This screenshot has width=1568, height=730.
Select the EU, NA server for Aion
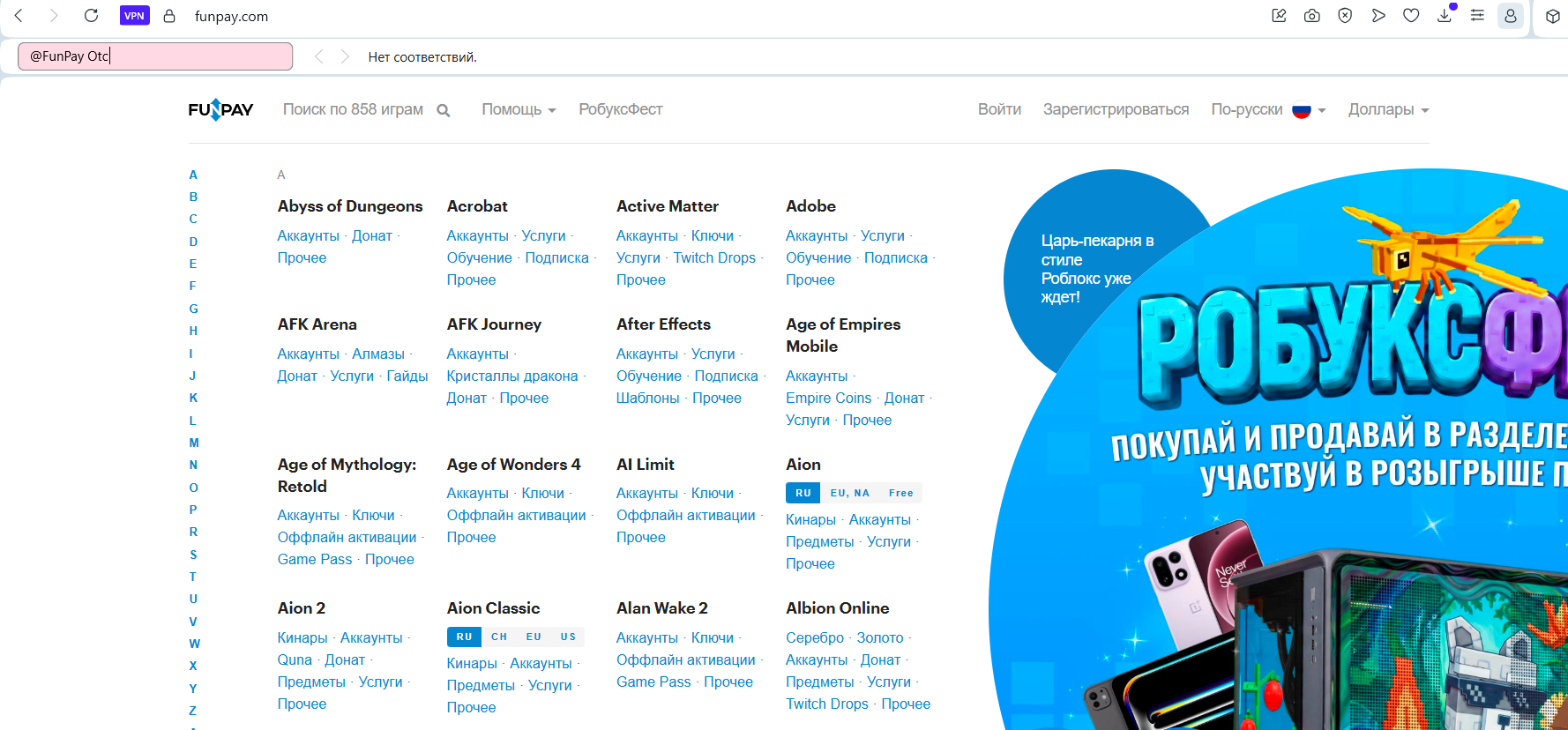coord(849,493)
